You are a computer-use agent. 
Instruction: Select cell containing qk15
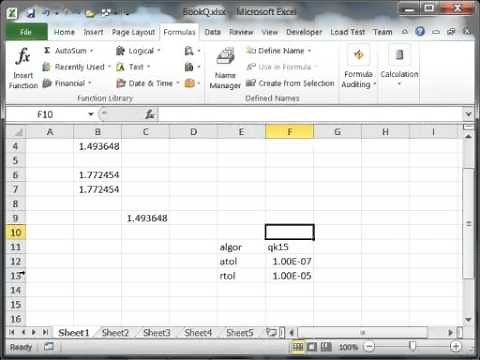(290, 247)
